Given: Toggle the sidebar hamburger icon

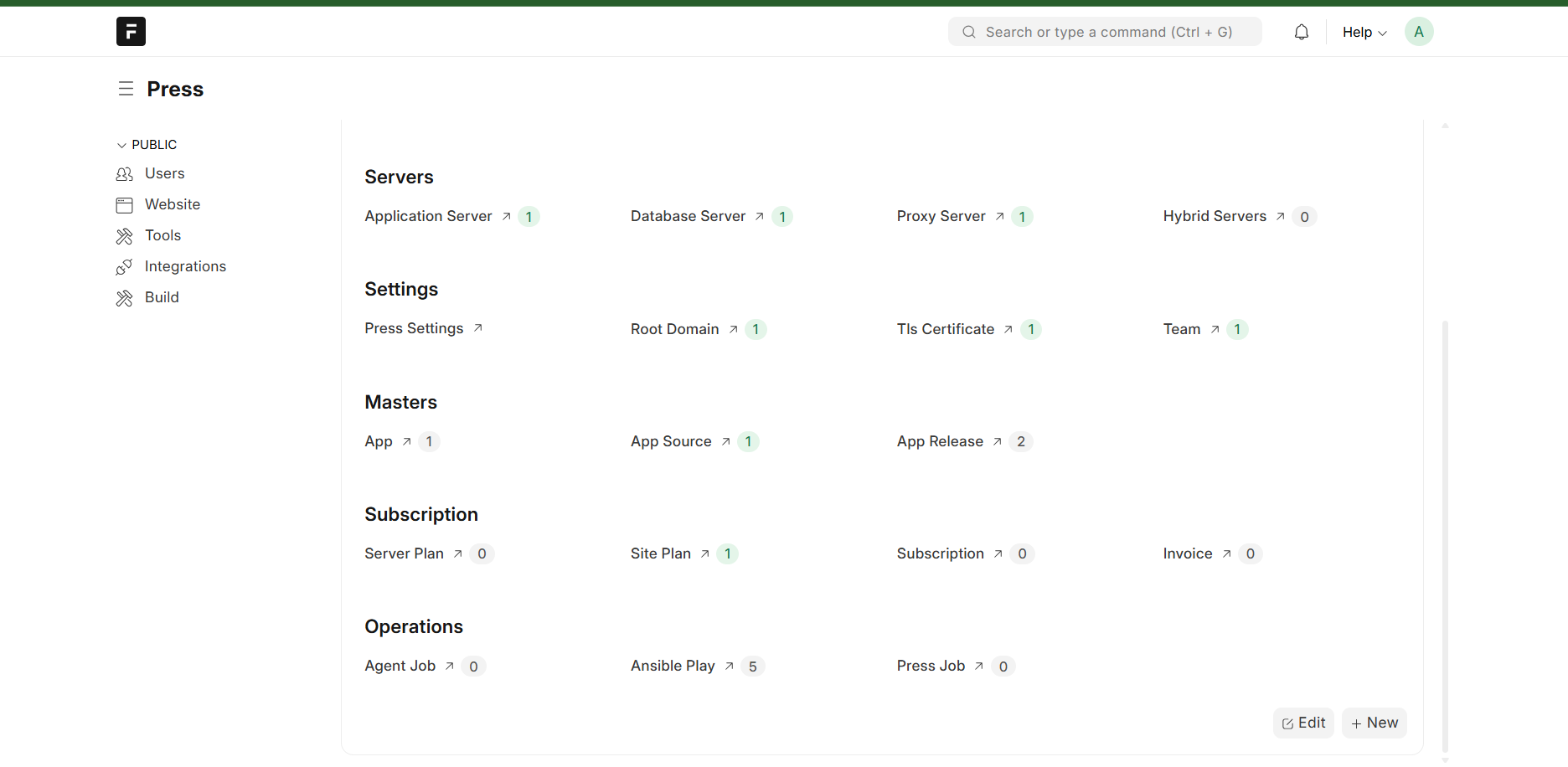Looking at the screenshot, I should pyautogui.click(x=126, y=89).
